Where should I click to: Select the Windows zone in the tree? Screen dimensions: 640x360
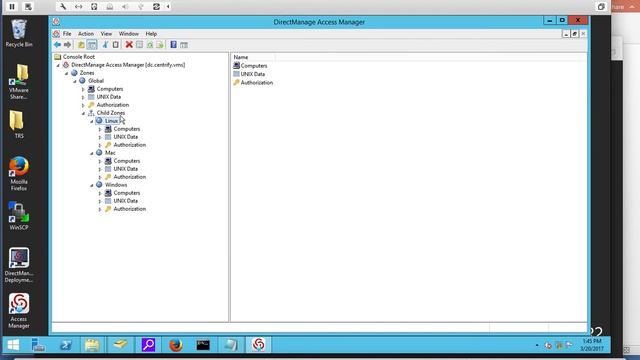pyautogui.click(x=116, y=185)
